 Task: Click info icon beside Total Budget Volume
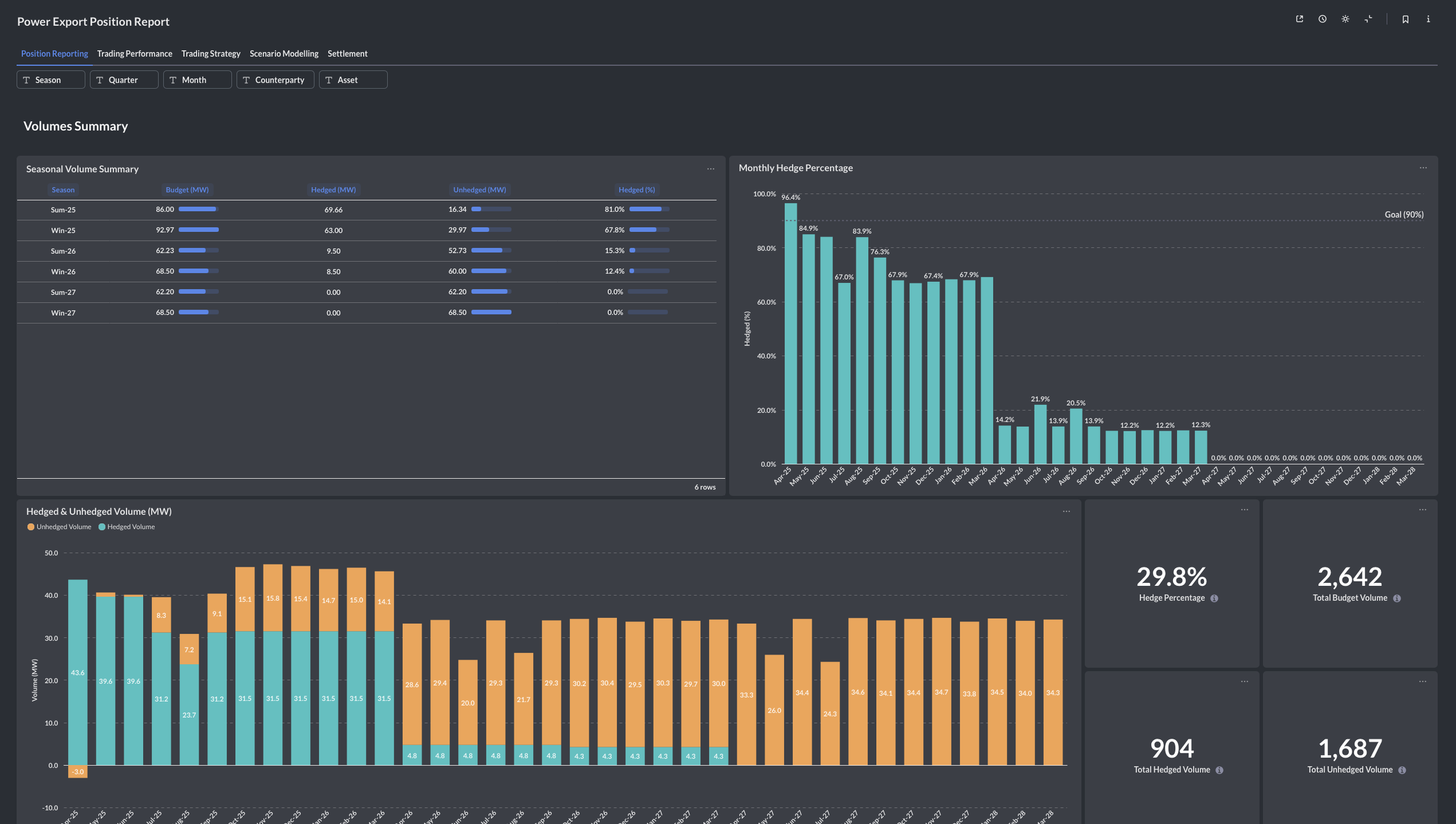(x=1397, y=599)
